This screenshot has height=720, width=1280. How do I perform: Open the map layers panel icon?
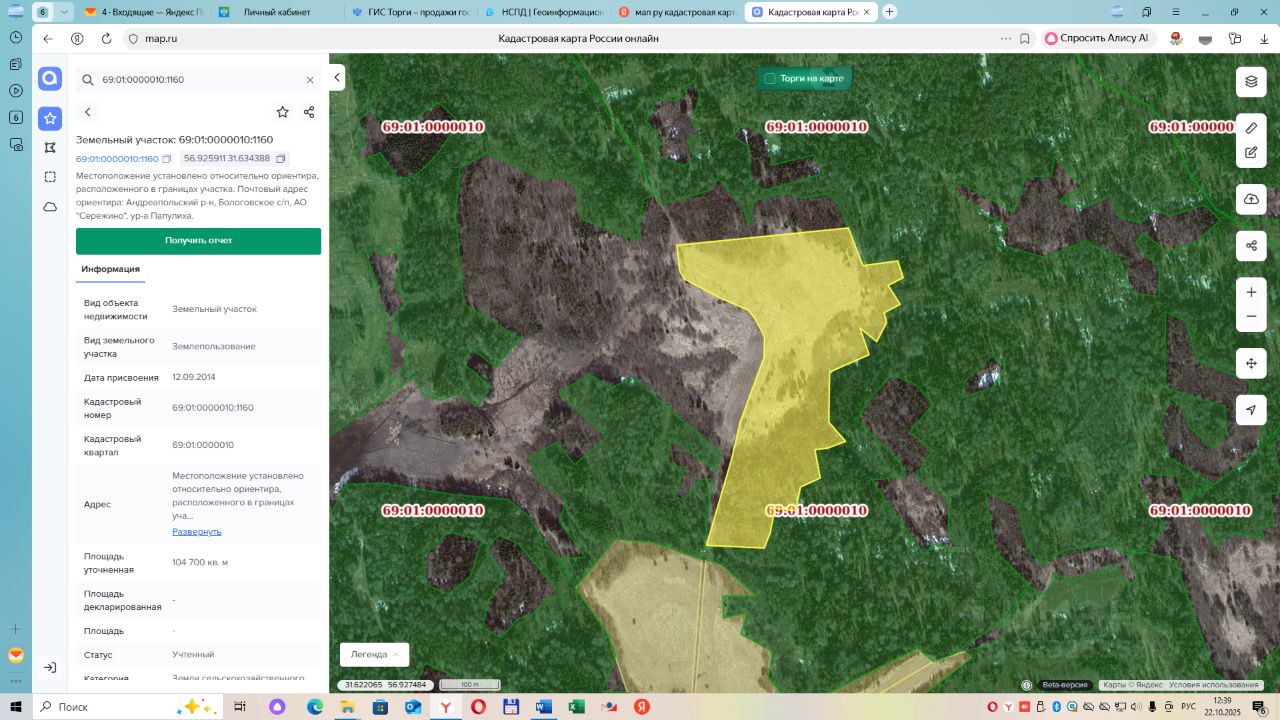click(x=1250, y=81)
